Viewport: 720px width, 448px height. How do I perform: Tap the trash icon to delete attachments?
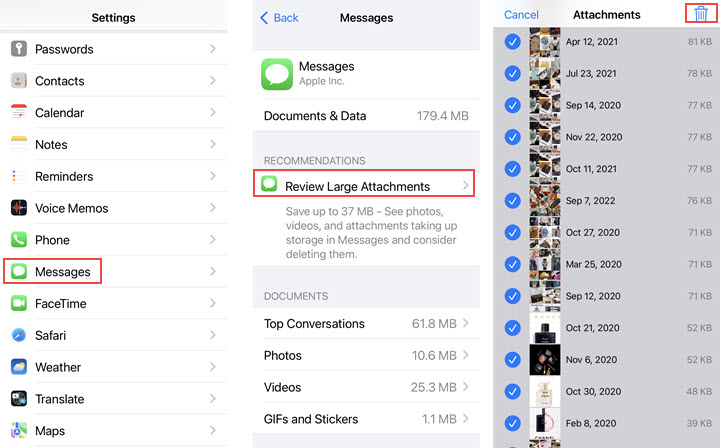tap(702, 14)
